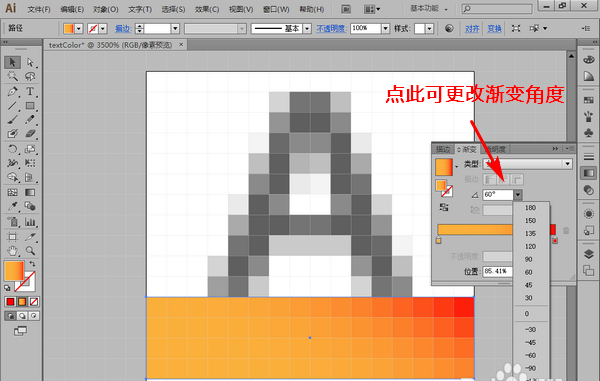This screenshot has height=381, width=600.
Task: Open the opacity 100% dropdown
Action: coord(385,28)
